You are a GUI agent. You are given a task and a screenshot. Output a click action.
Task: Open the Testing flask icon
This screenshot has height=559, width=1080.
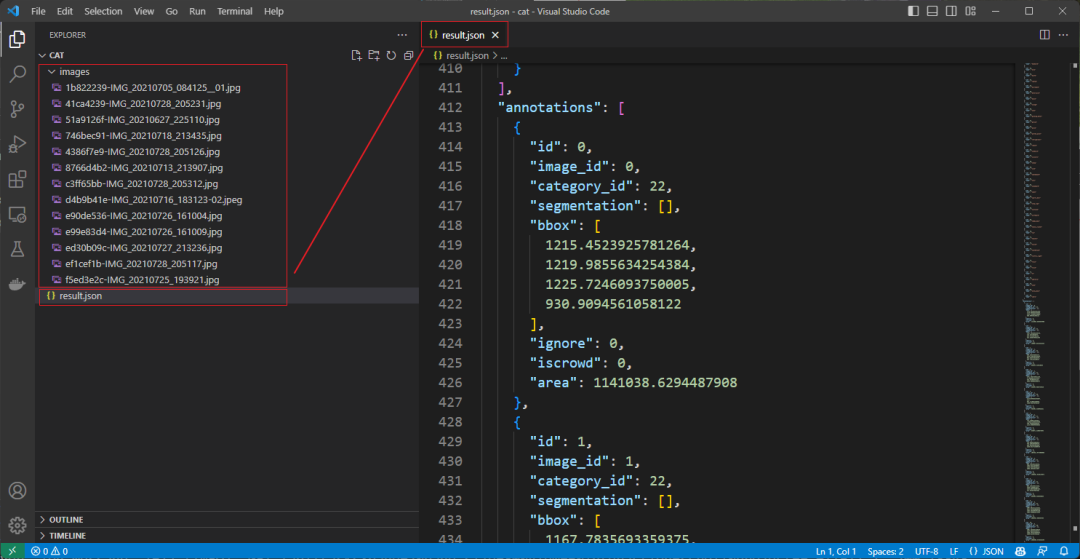tap(17, 249)
